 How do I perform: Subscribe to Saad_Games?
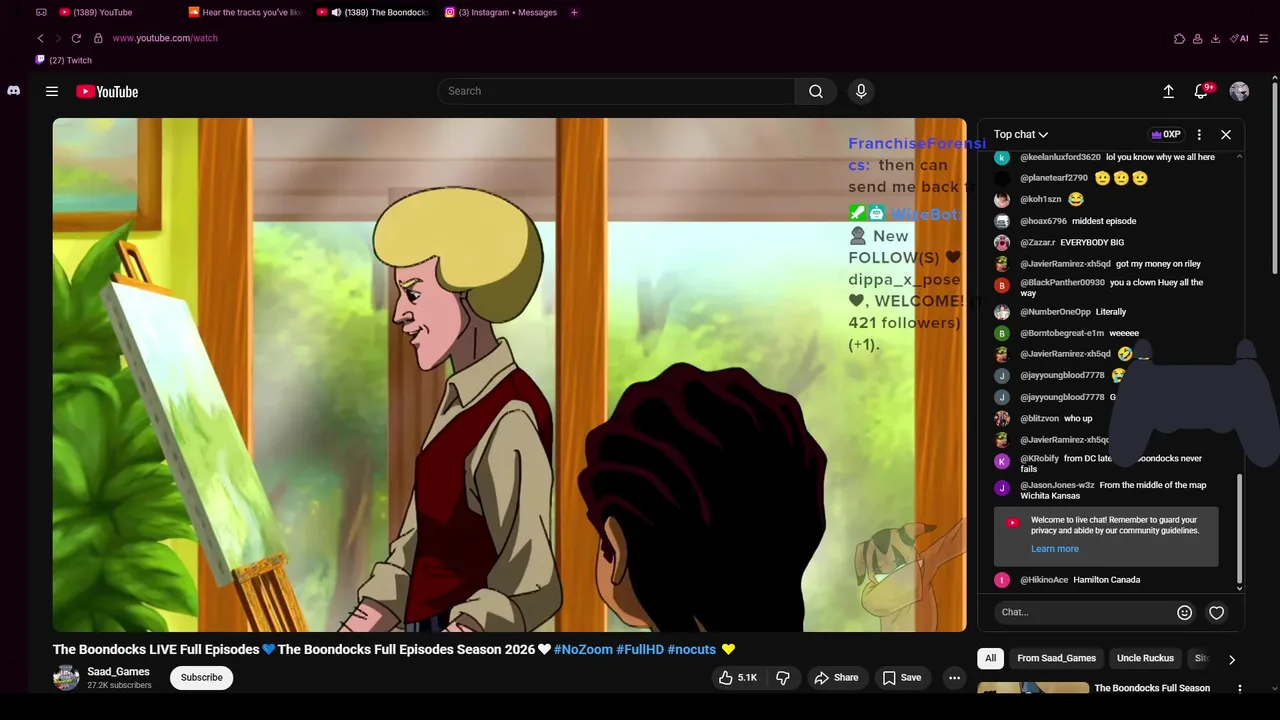coord(202,678)
